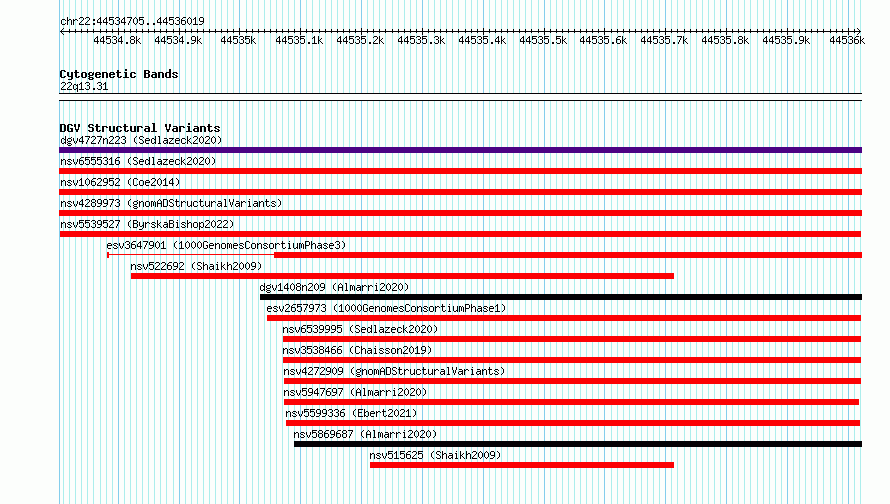Click the 44535.4k ruler tick label
Screen dimensions: 890x504
click(482, 40)
